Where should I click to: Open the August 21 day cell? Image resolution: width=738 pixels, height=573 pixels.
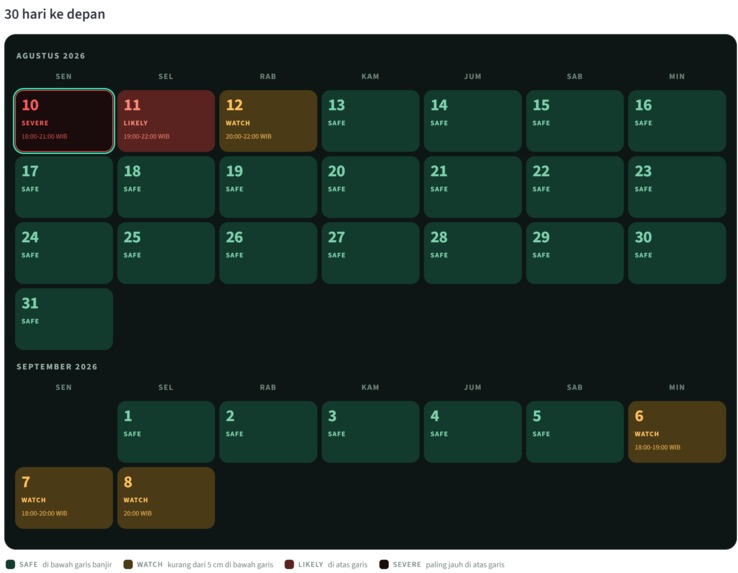click(x=473, y=187)
